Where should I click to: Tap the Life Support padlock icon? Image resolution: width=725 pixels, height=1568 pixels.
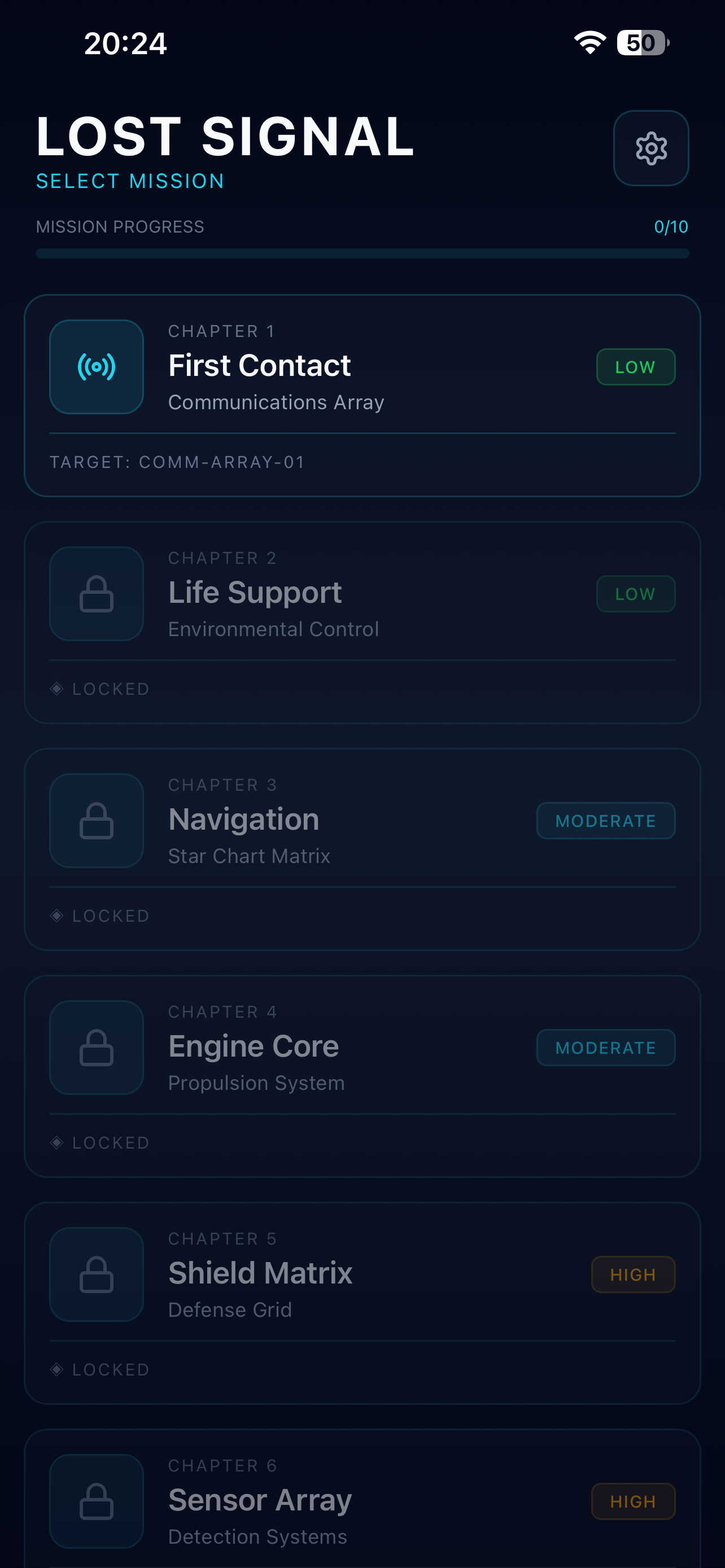click(x=96, y=593)
